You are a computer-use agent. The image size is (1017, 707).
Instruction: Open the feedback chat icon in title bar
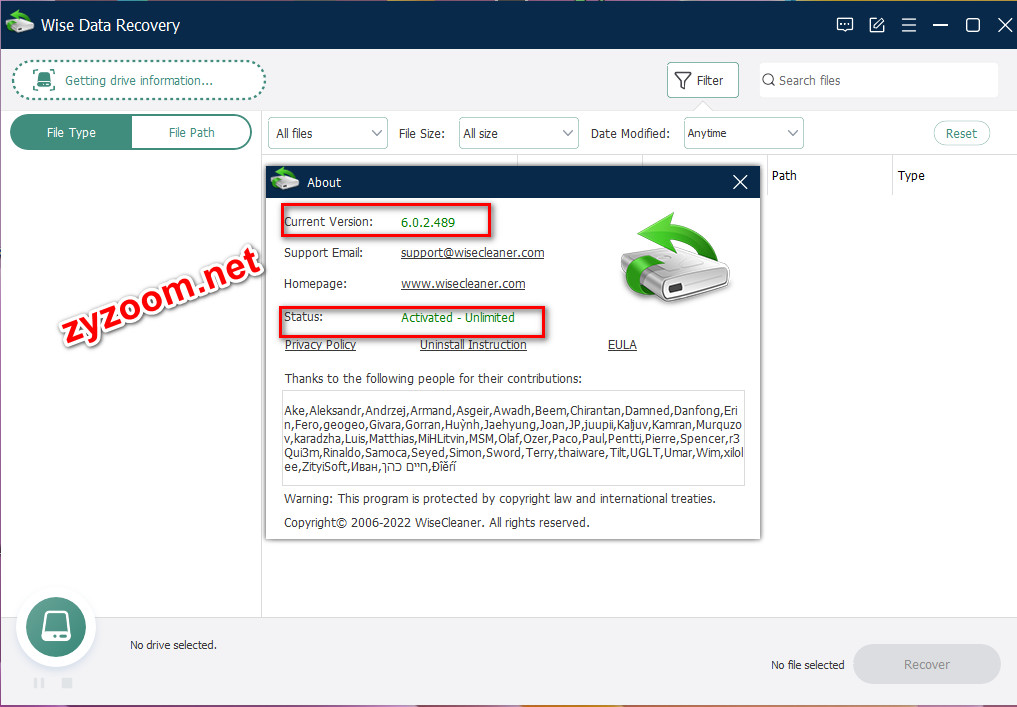(x=844, y=25)
